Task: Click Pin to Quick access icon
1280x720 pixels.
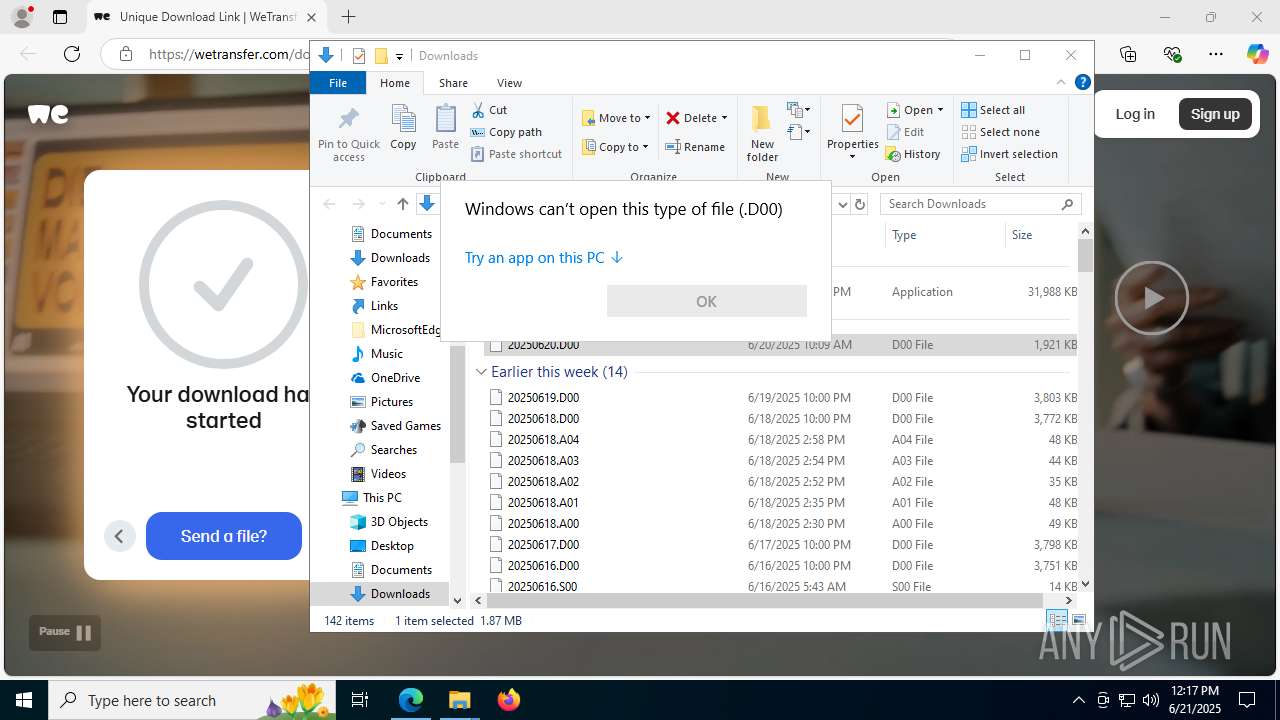Action: click(x=348, y=119)
